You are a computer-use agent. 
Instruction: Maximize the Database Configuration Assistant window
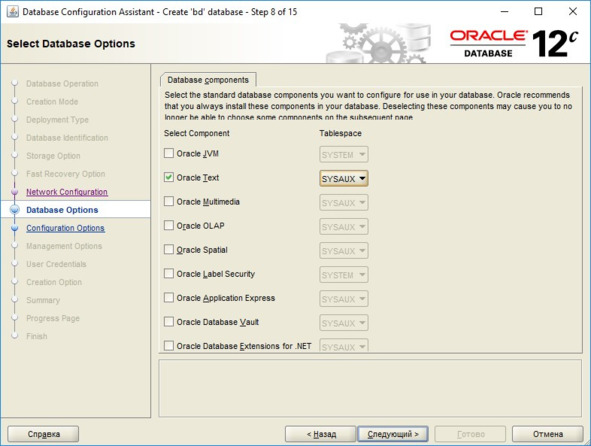click(x=538, y=12)
